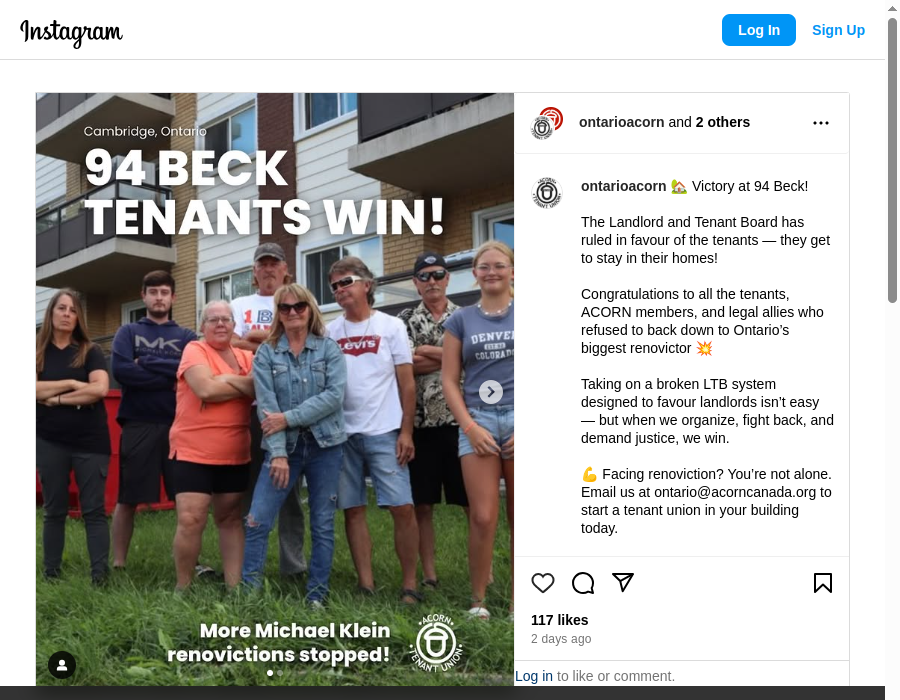The width and height of the screenshot is (900, 700).
Task: Share the post via paper plane icon
Action: coord(623,582)
